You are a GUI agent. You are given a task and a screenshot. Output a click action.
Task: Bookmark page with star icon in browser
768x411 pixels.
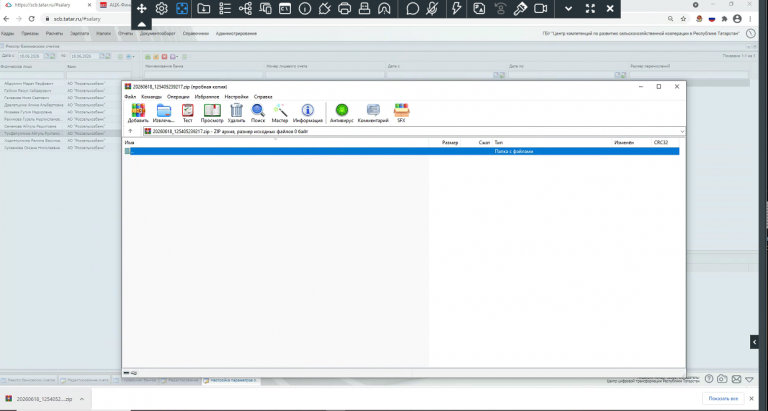683,19
